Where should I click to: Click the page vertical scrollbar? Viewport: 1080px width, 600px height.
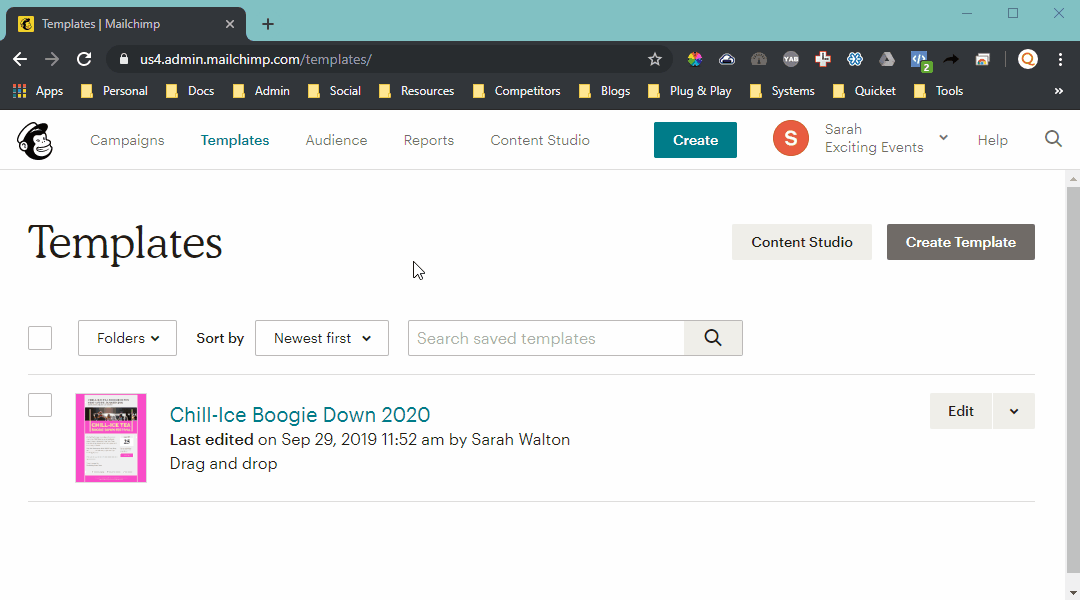tap(1073, 379)
